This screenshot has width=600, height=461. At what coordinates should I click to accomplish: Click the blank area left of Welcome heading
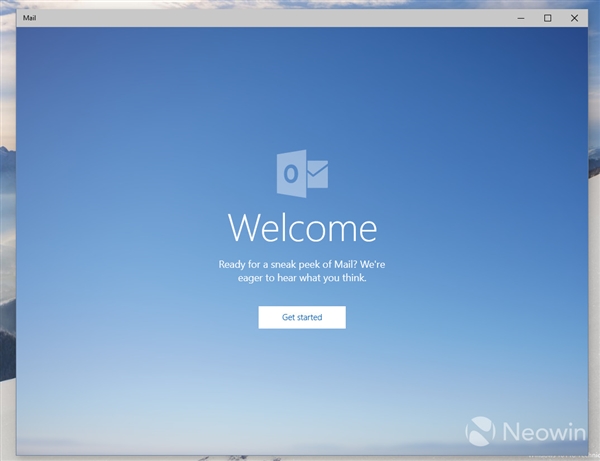pyautogui.click(x=120, y=228)
